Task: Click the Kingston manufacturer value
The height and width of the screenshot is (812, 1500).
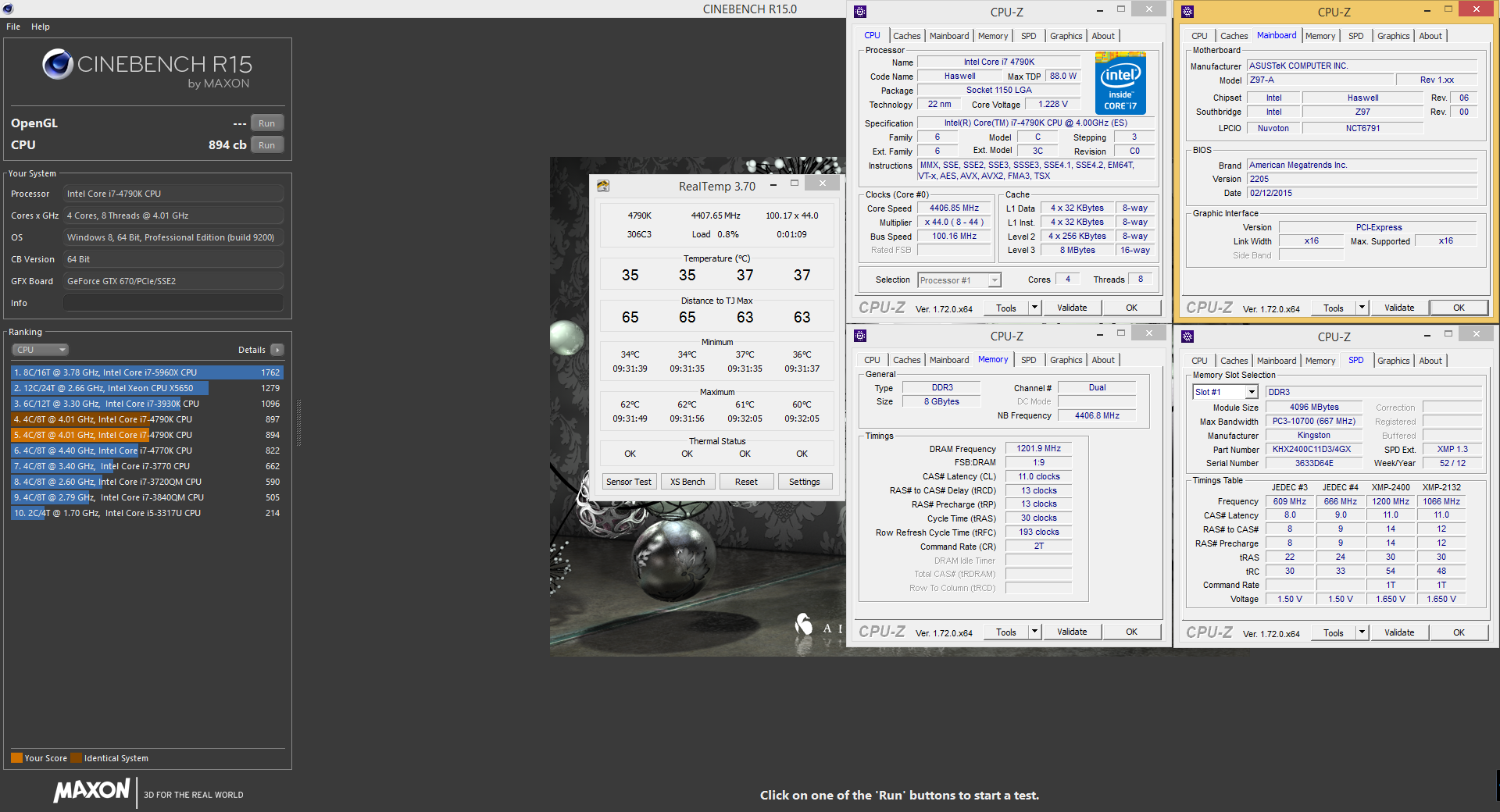Action: [x=1314, y=435]
